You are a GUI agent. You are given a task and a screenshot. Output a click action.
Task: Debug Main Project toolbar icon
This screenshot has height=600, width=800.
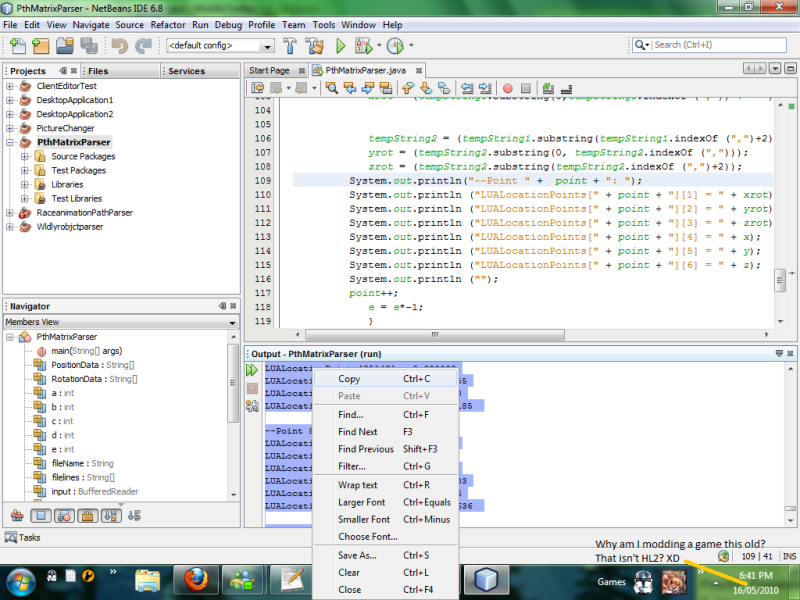pyautogui.click(x=364, y=46)
